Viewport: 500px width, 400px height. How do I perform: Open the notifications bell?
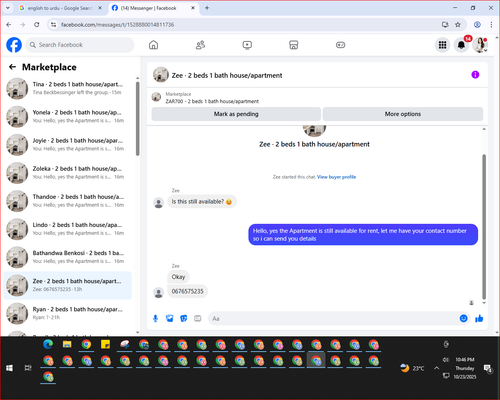(461, 45)
